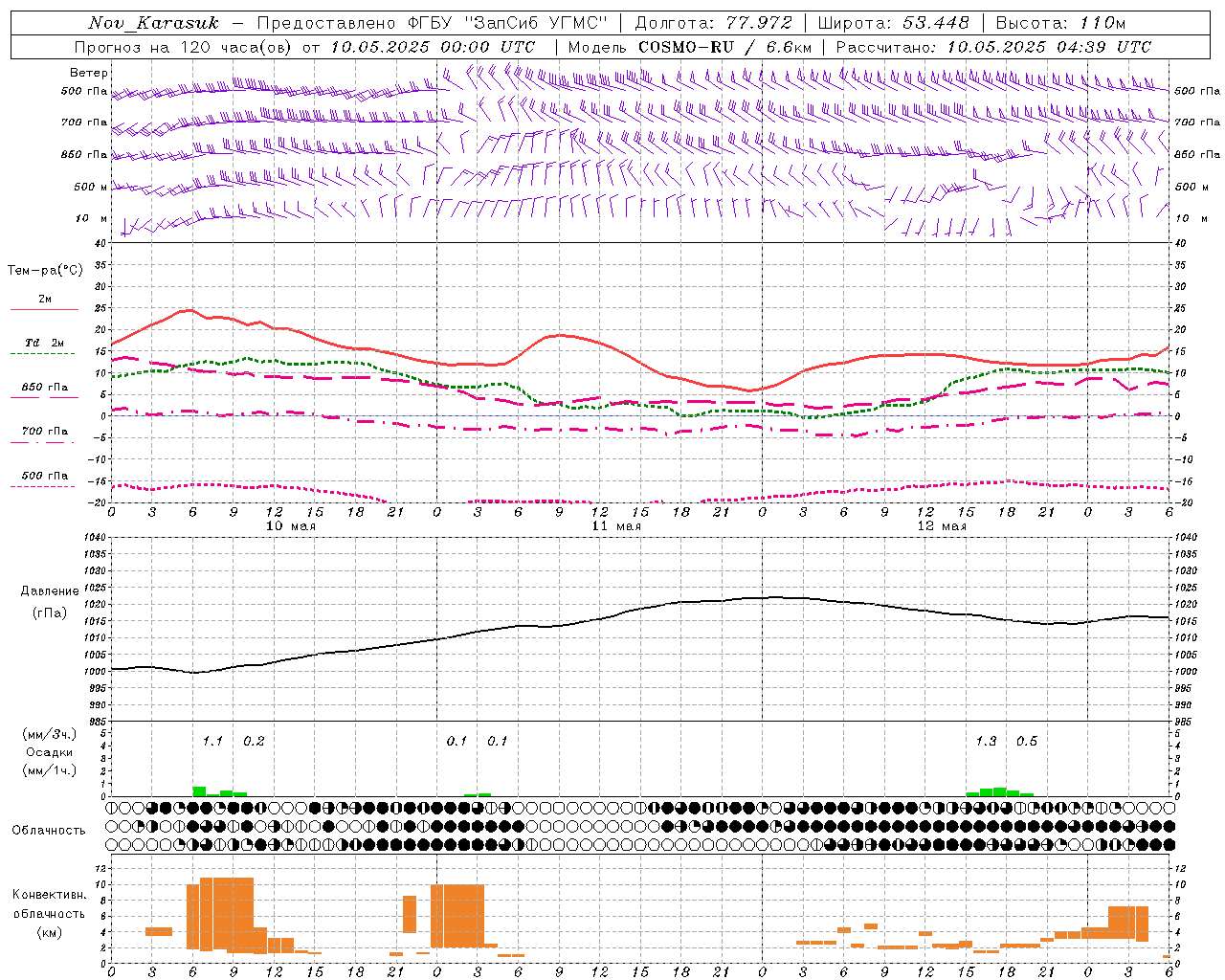Click the '(мм/3ч.)' precipitation unit label
Screen dimensions: 1225x980
pos(50,734)
